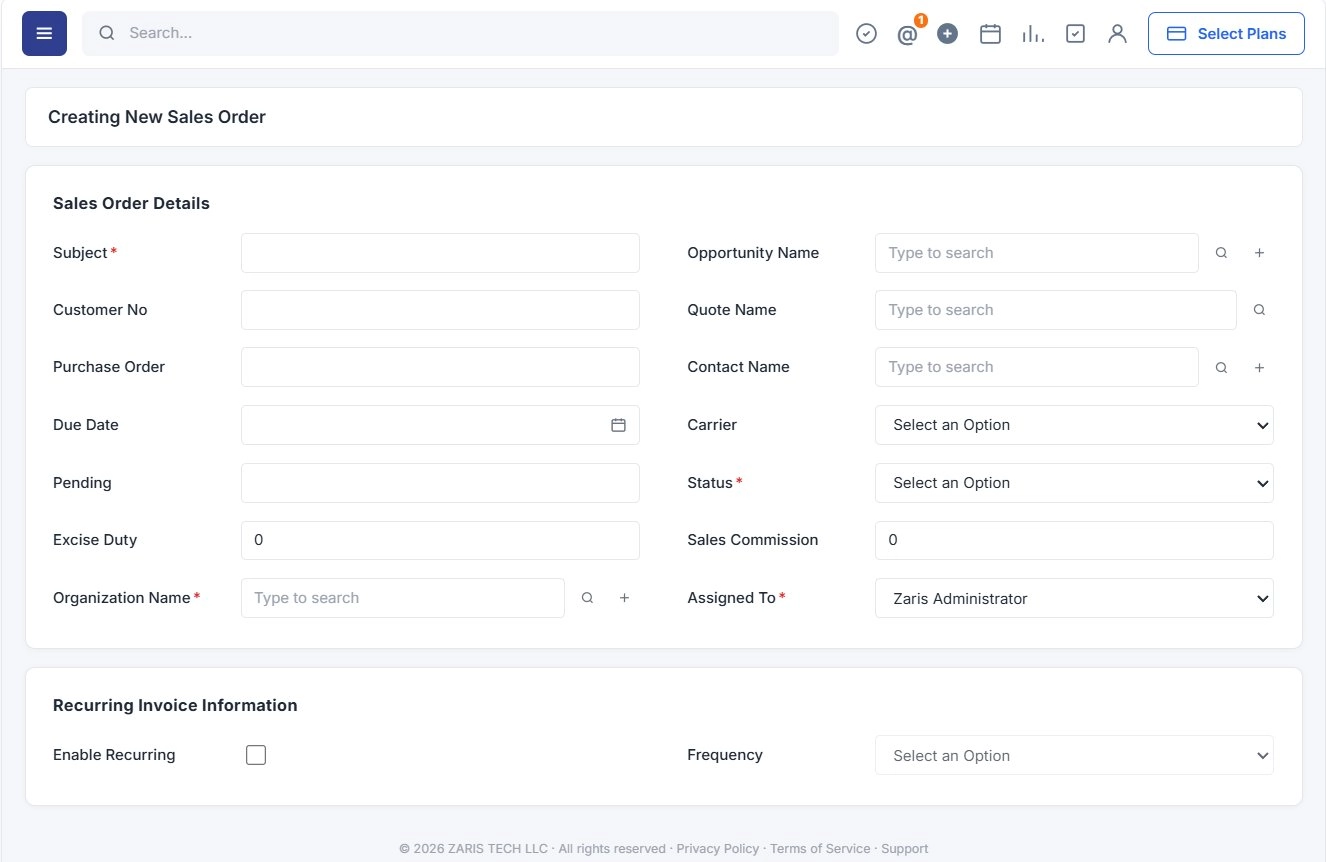Open the Status dropdown
This screenshot has height=862, width=1326.
coord(1074,483)
